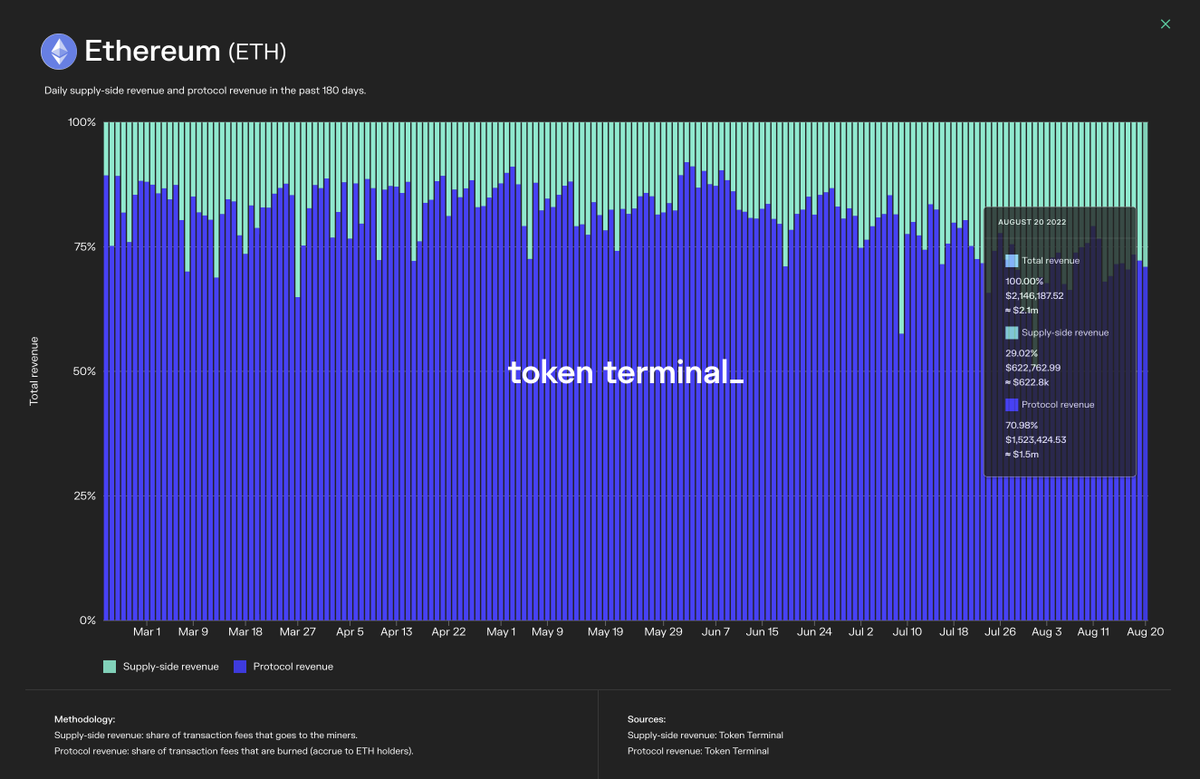
Task: Click the green legend marker for Supply-side revenue
Action: pyautogui.click(x=108, y=666)
